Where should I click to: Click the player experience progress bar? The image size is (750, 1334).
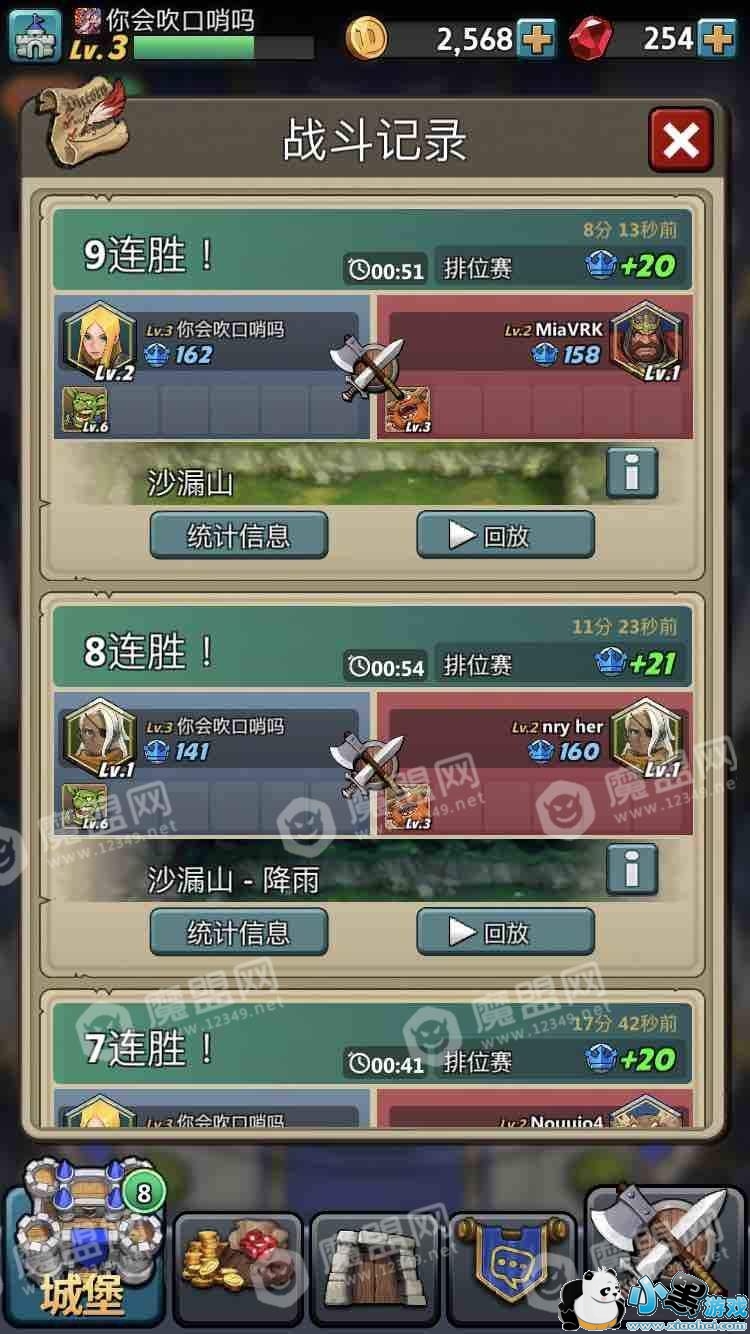(x=224, y=48)
